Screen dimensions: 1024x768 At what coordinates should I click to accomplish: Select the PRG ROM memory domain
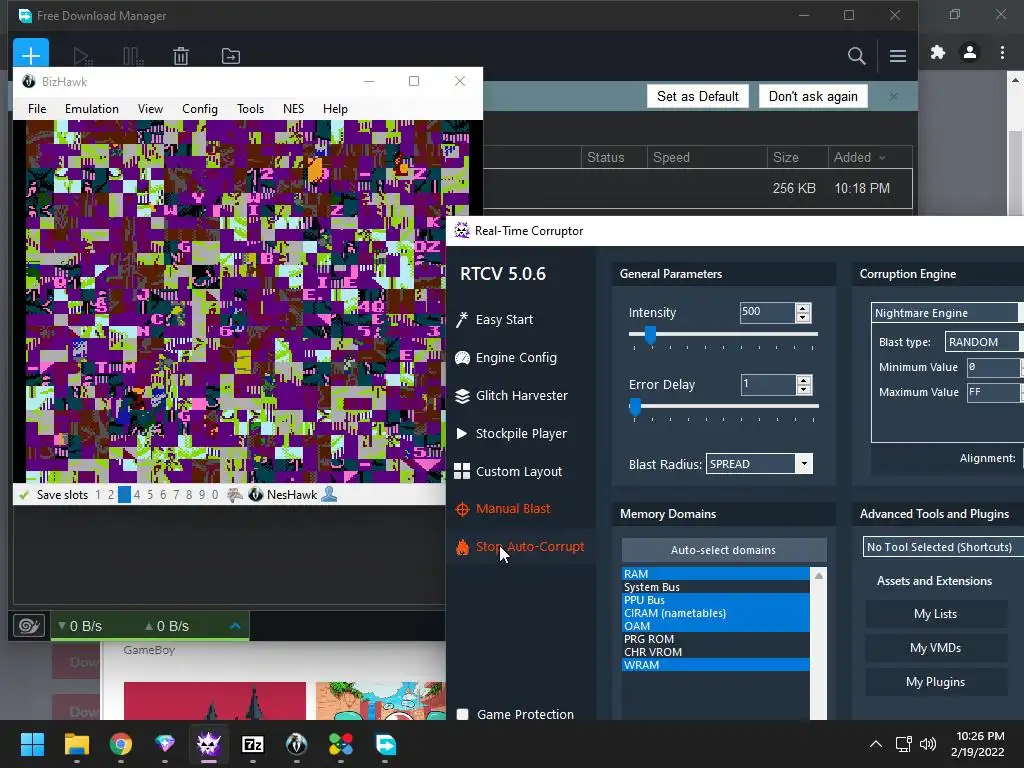click(716, 639)
